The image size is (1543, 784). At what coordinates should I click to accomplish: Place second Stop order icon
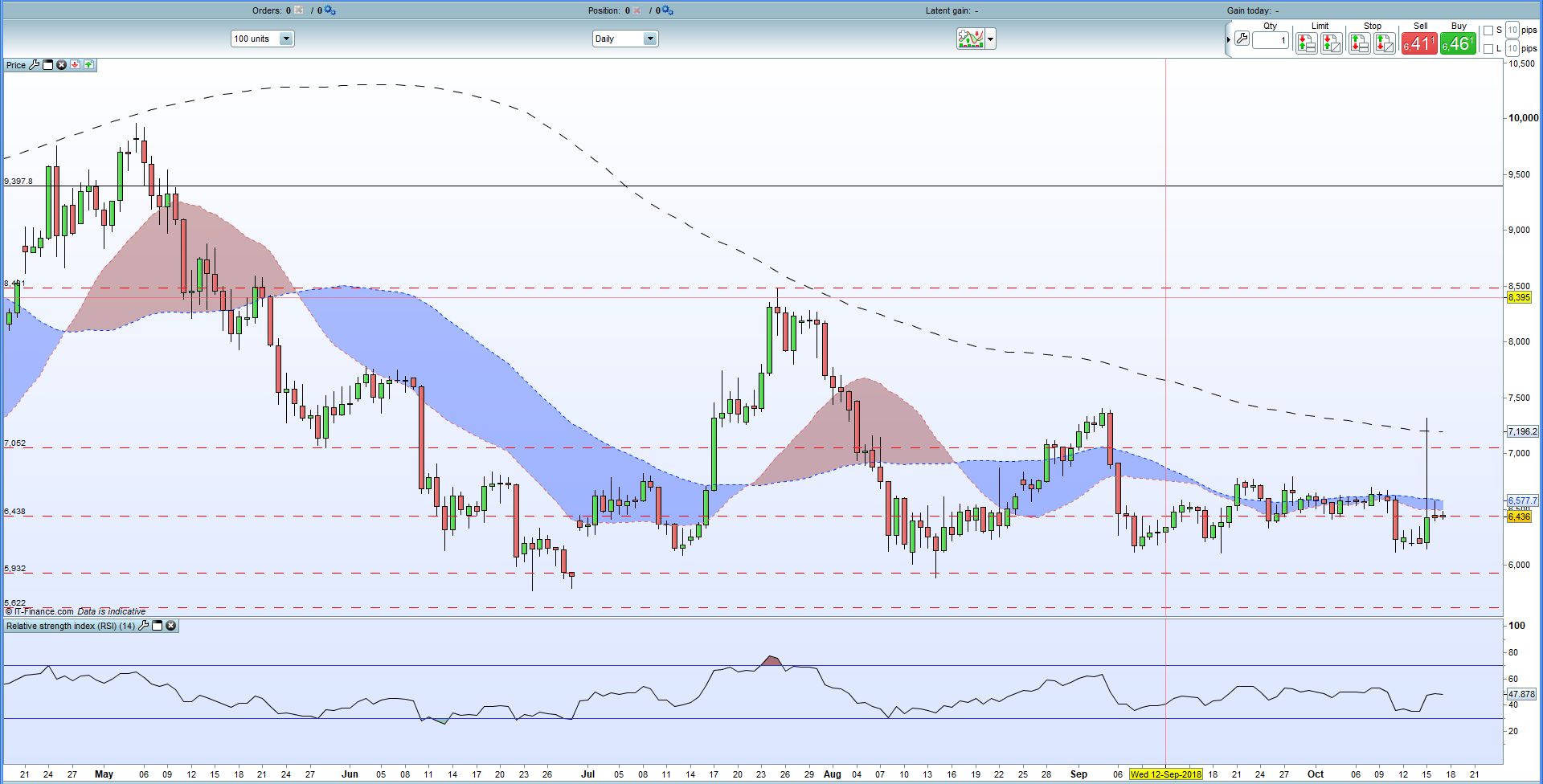tap(1385, 43)
